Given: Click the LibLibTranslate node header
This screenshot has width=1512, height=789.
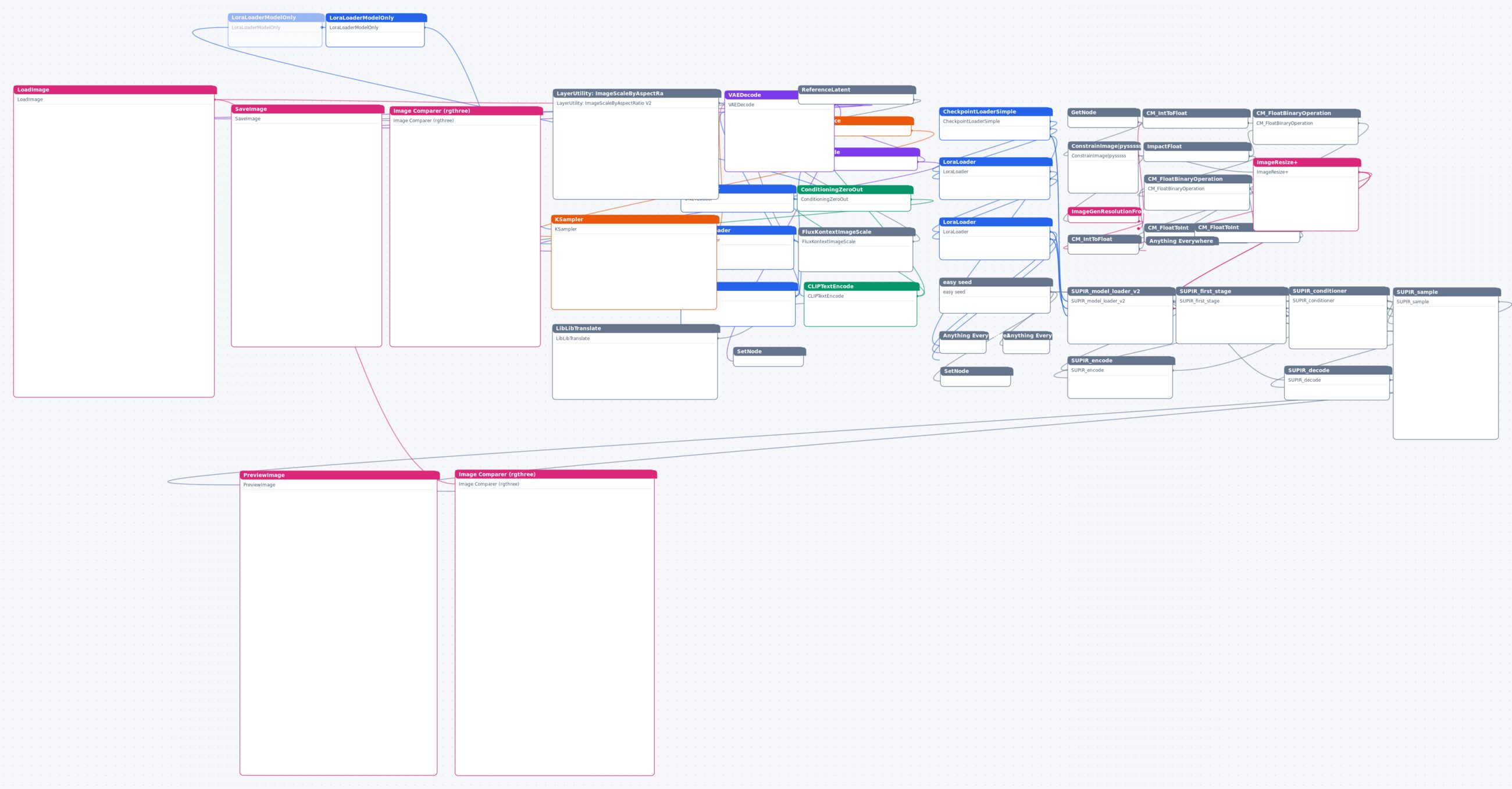Looking at the screenshot, I should [636, 328].
